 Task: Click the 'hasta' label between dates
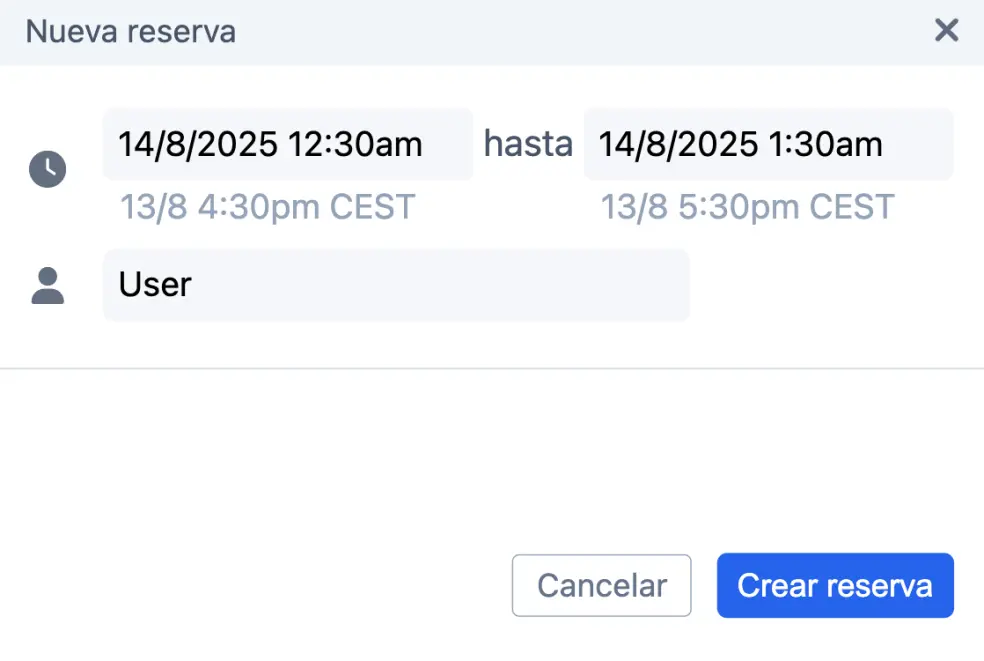pyautogui.click(x=528, y=145)
